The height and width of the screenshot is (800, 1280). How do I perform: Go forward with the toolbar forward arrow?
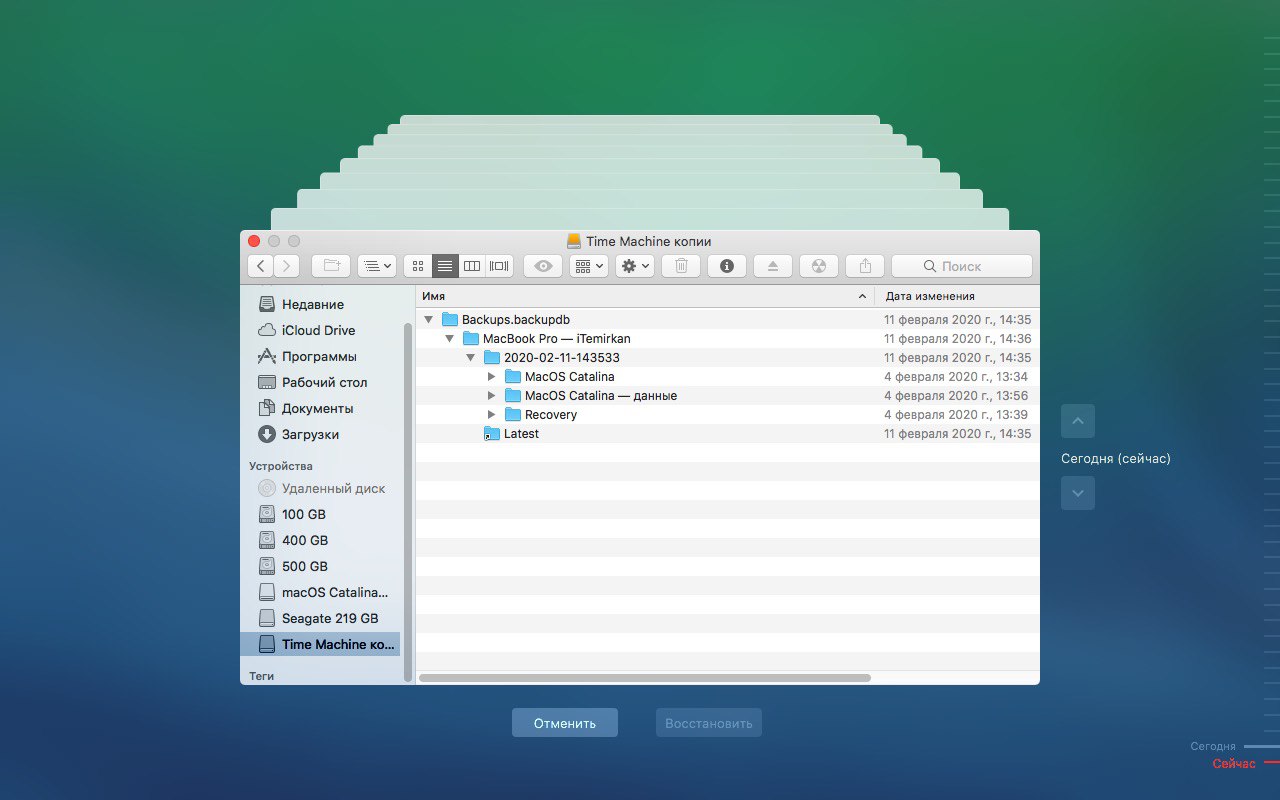pyautogui.click(x=287, y=266)
